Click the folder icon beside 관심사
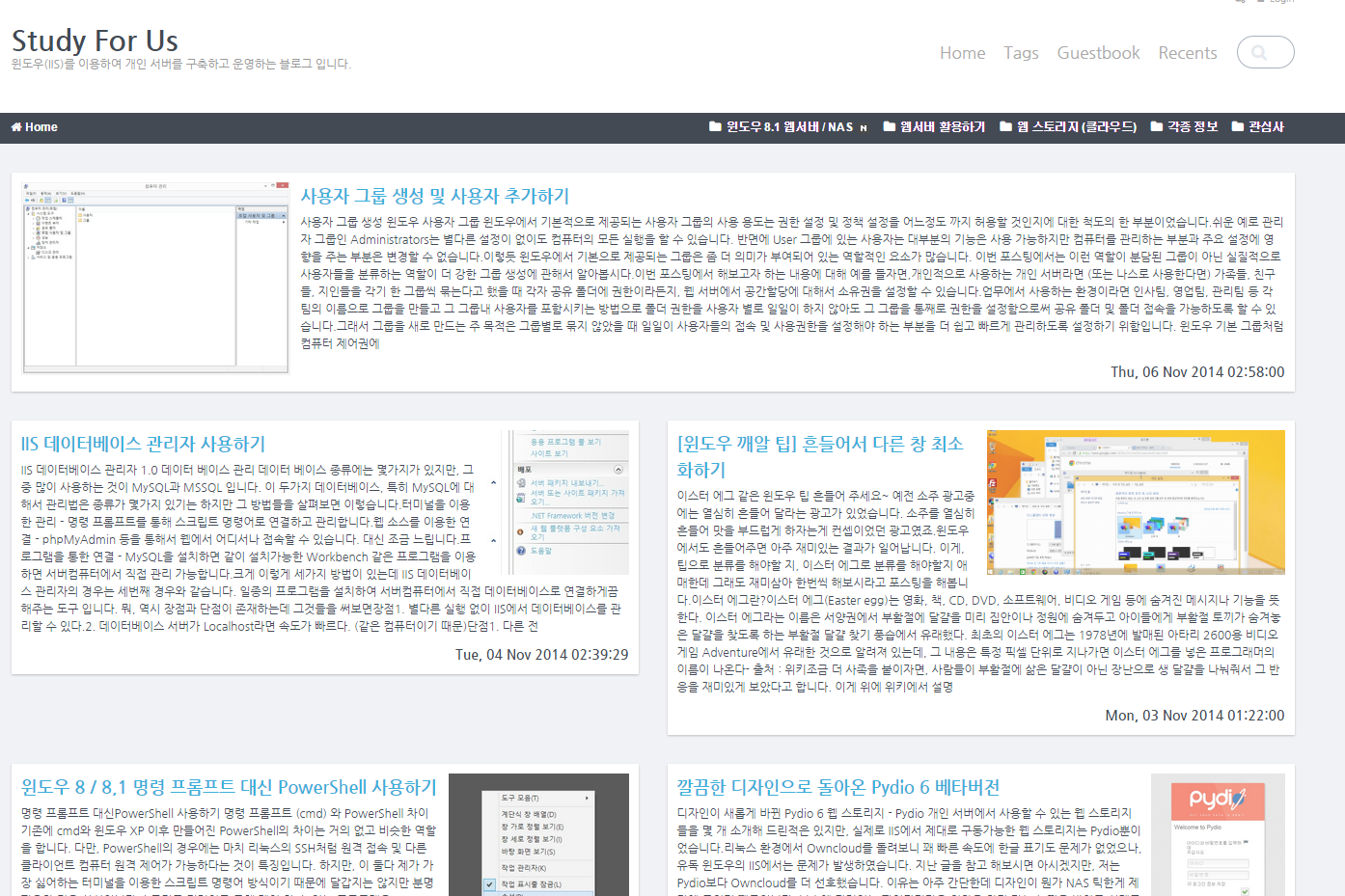The height and width of the screenshot is (896, 1345). click(x=1238, y=126)
